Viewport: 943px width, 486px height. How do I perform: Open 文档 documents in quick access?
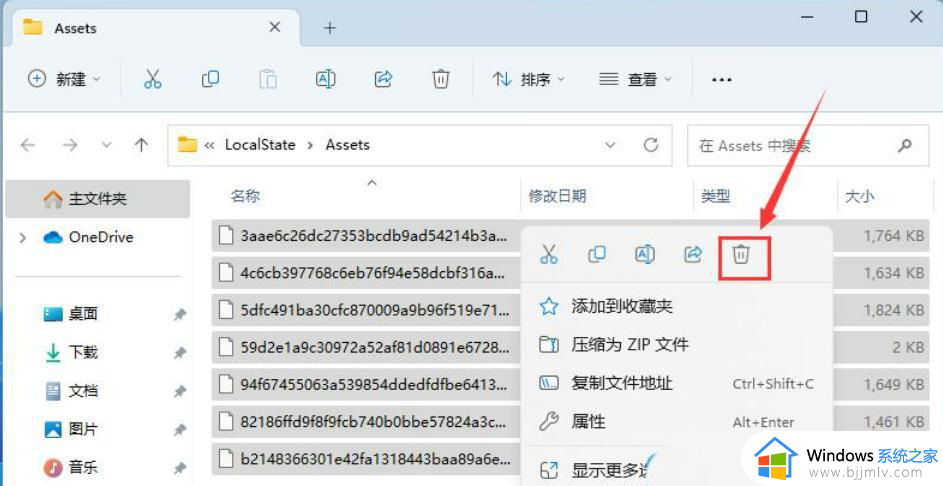(71, 390)
